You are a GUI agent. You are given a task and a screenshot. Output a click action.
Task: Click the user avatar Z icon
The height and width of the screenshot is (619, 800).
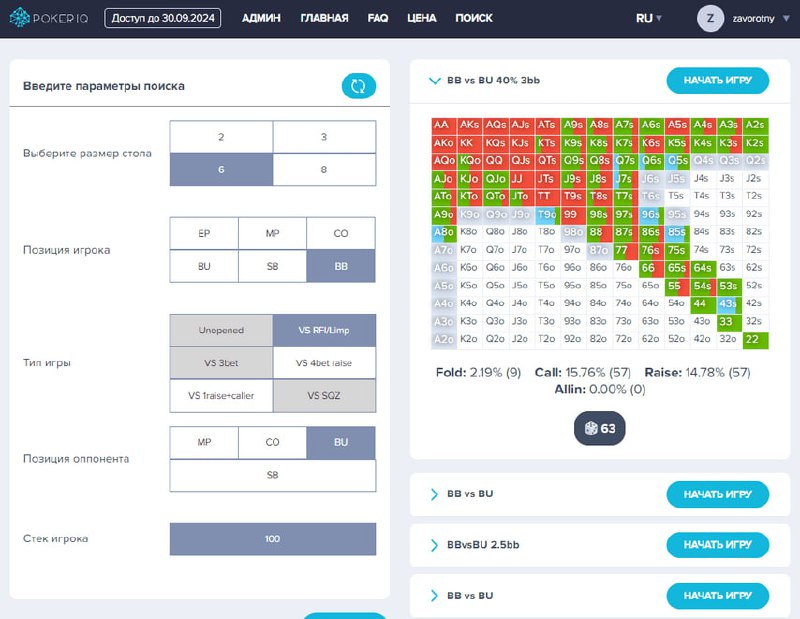(710, 18)
